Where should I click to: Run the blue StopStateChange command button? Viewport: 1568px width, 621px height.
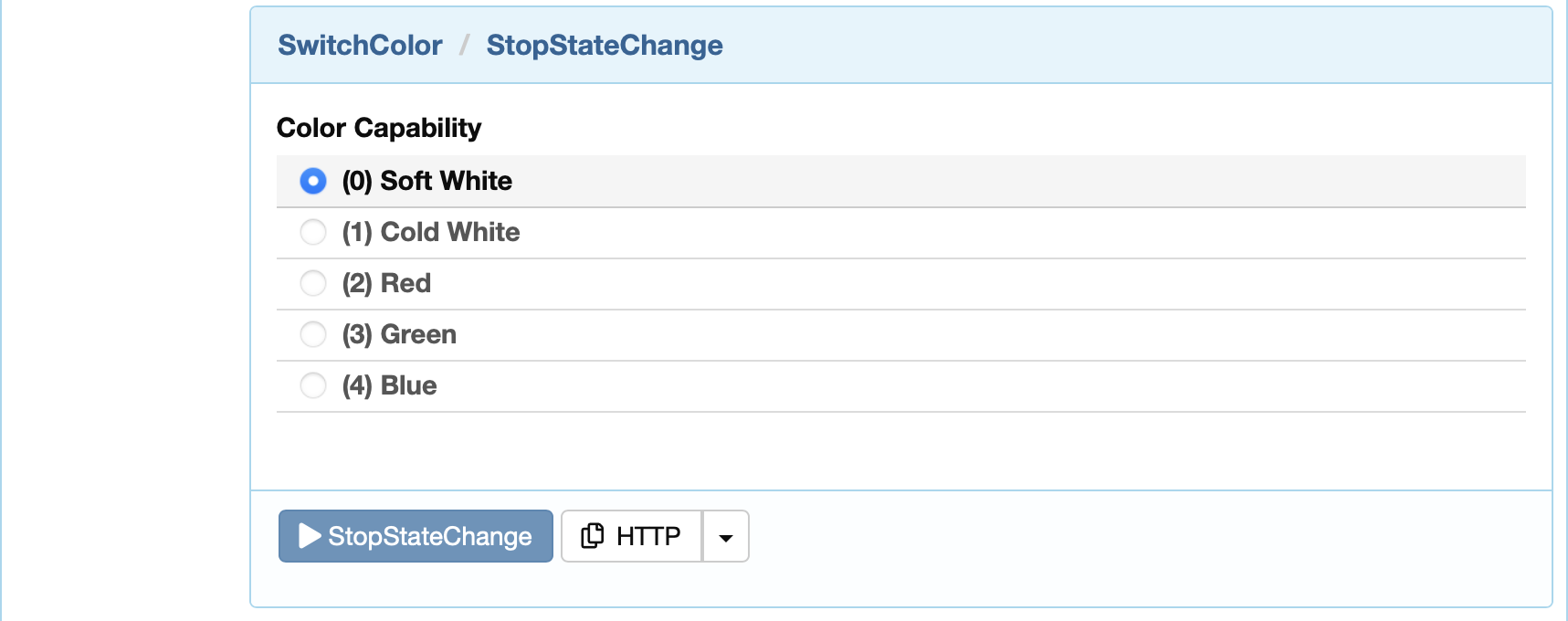[416, 536]
